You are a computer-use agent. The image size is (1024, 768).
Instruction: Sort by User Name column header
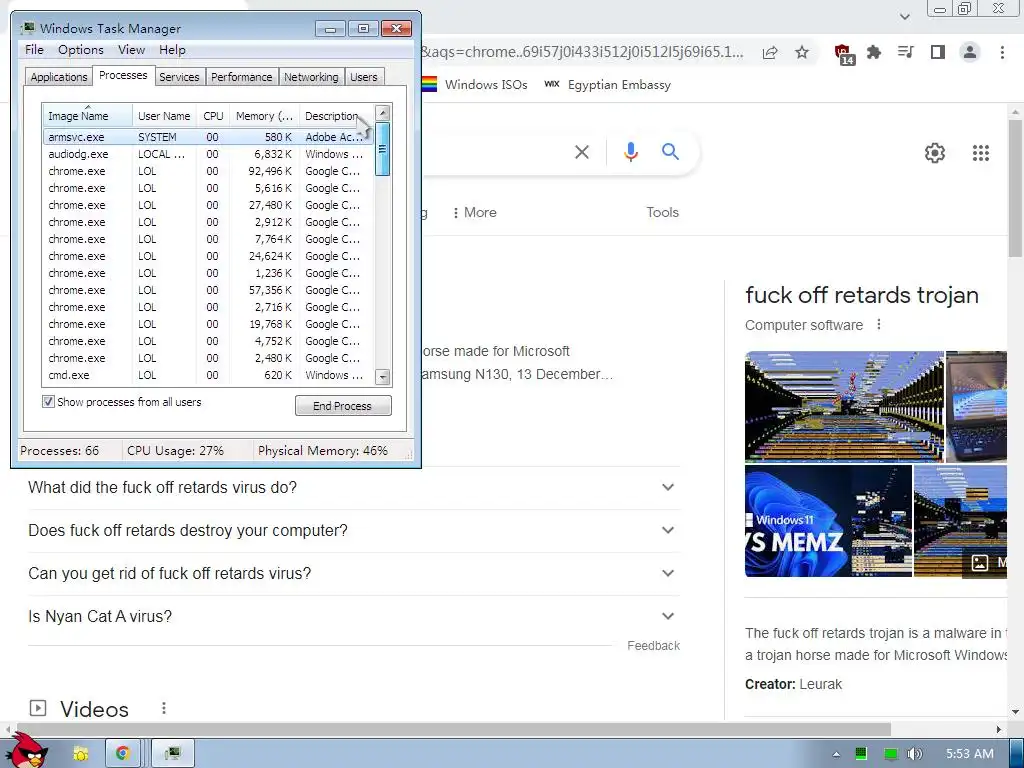[x=164, y=115]
